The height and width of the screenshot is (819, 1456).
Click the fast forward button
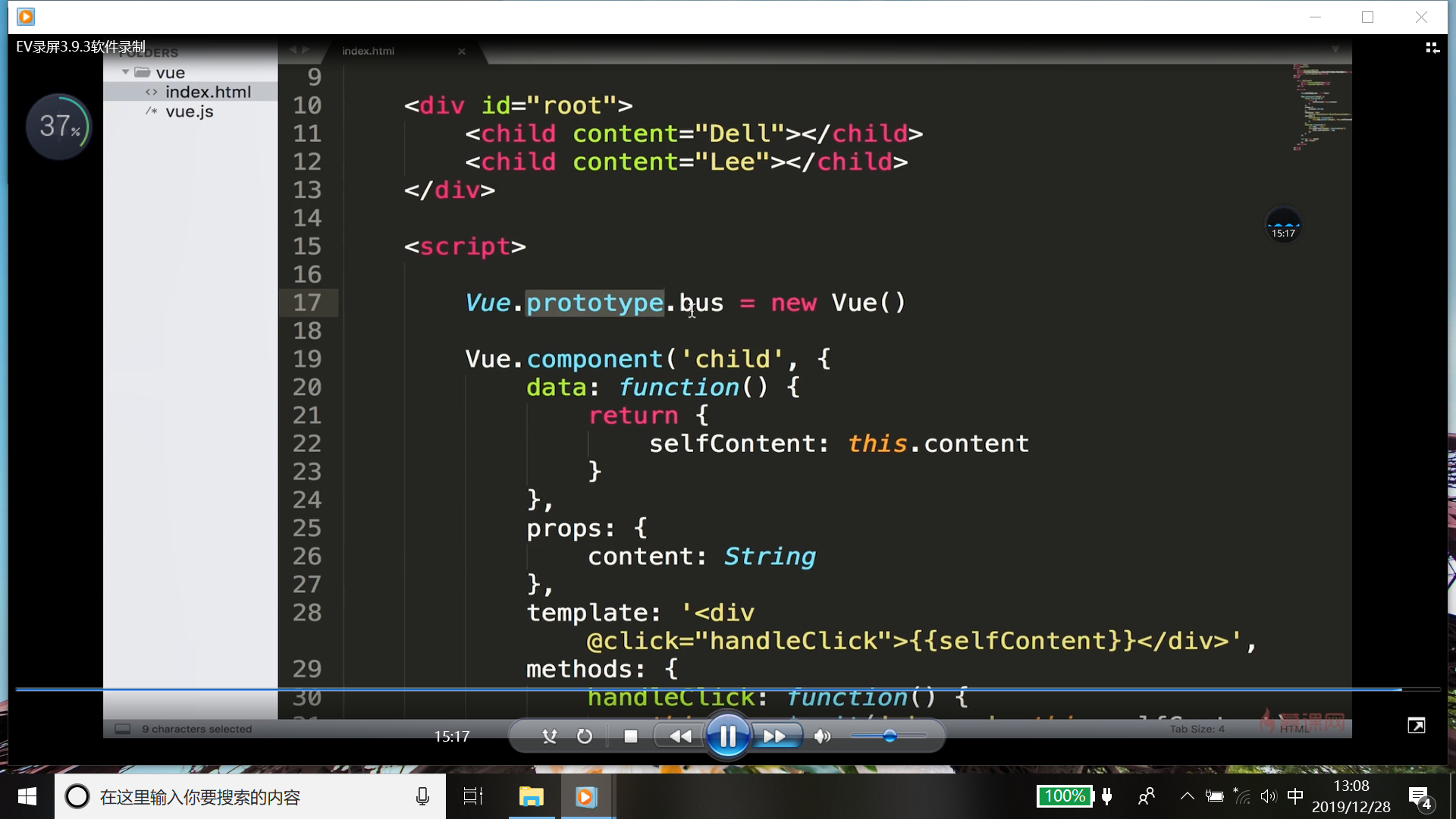(774, 736)
